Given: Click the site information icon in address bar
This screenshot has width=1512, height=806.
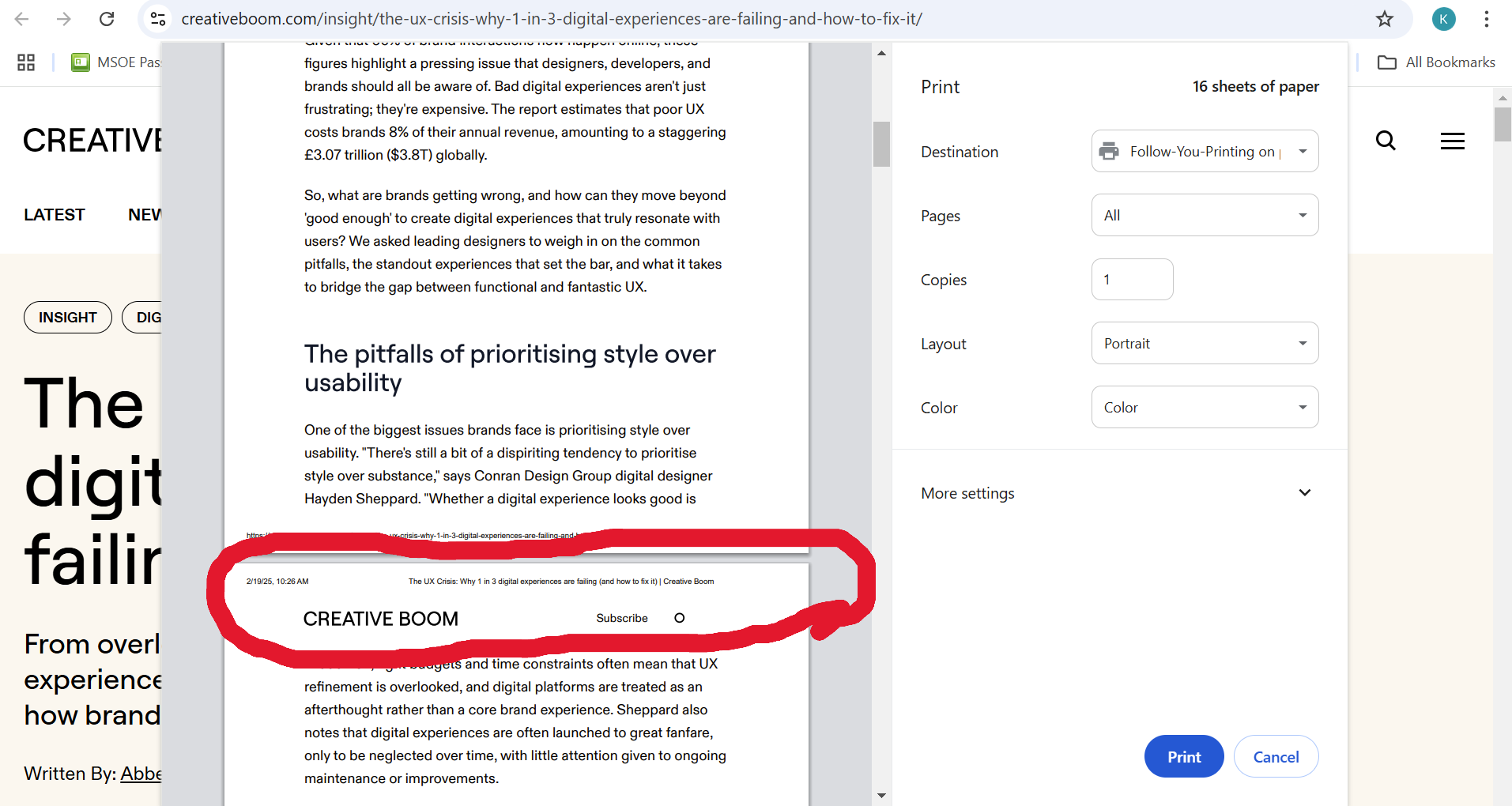Looking at the screenshot, I should point(158,19).
